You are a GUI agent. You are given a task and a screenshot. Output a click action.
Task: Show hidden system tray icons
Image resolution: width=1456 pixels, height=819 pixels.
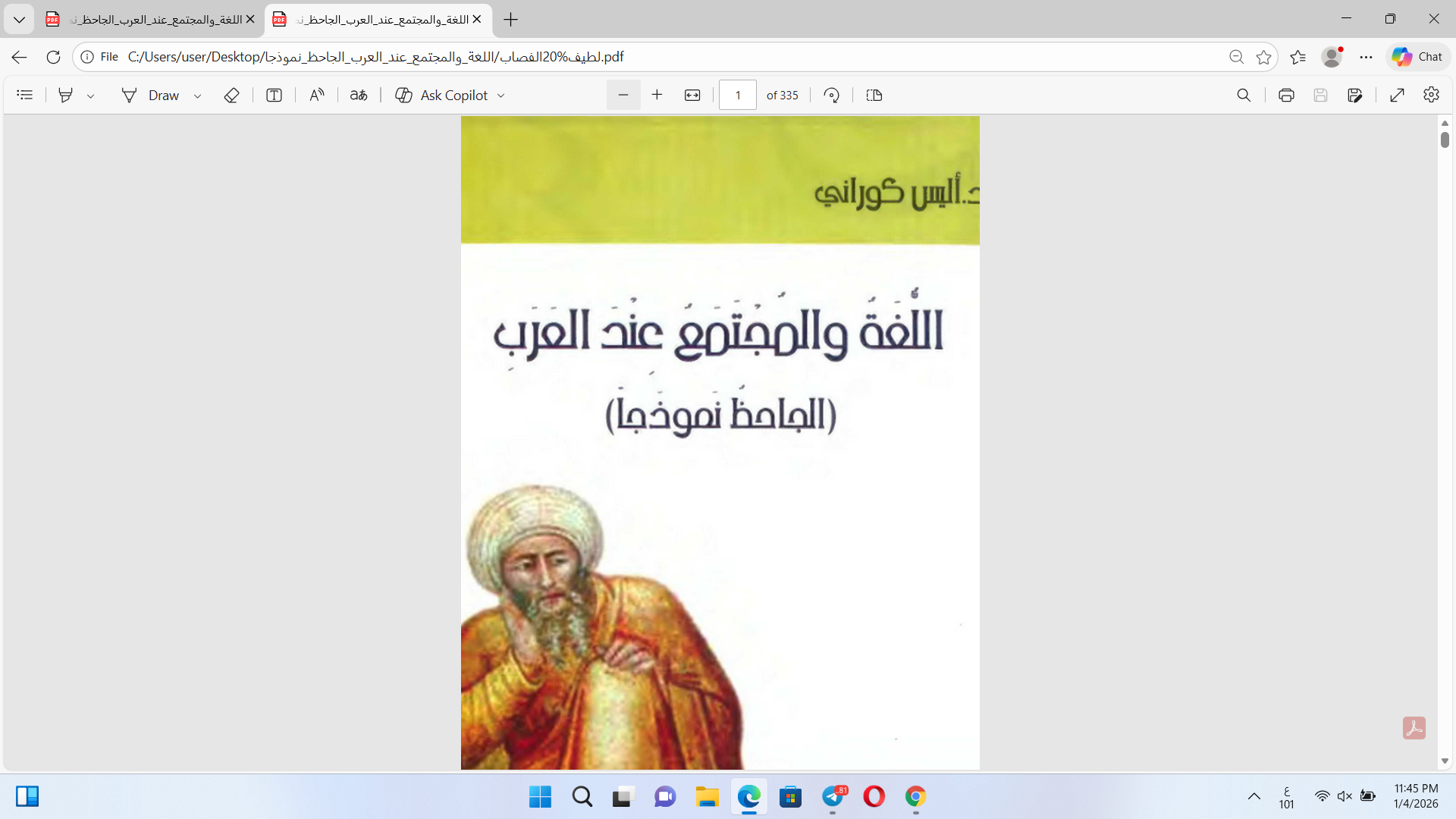1254,796
